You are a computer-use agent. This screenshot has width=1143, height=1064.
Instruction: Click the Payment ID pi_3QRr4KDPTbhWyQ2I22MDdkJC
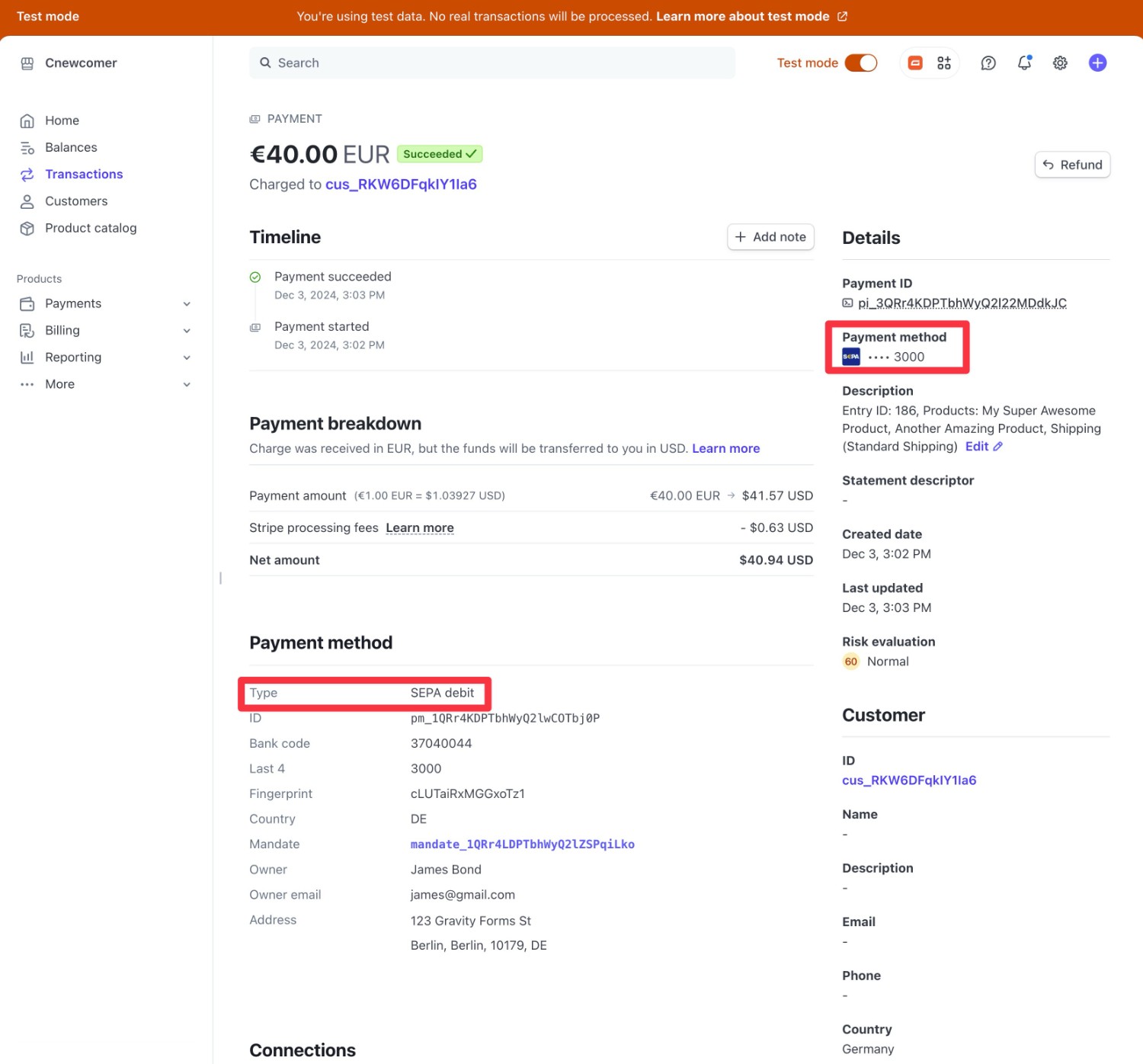[x=962, y=303]
